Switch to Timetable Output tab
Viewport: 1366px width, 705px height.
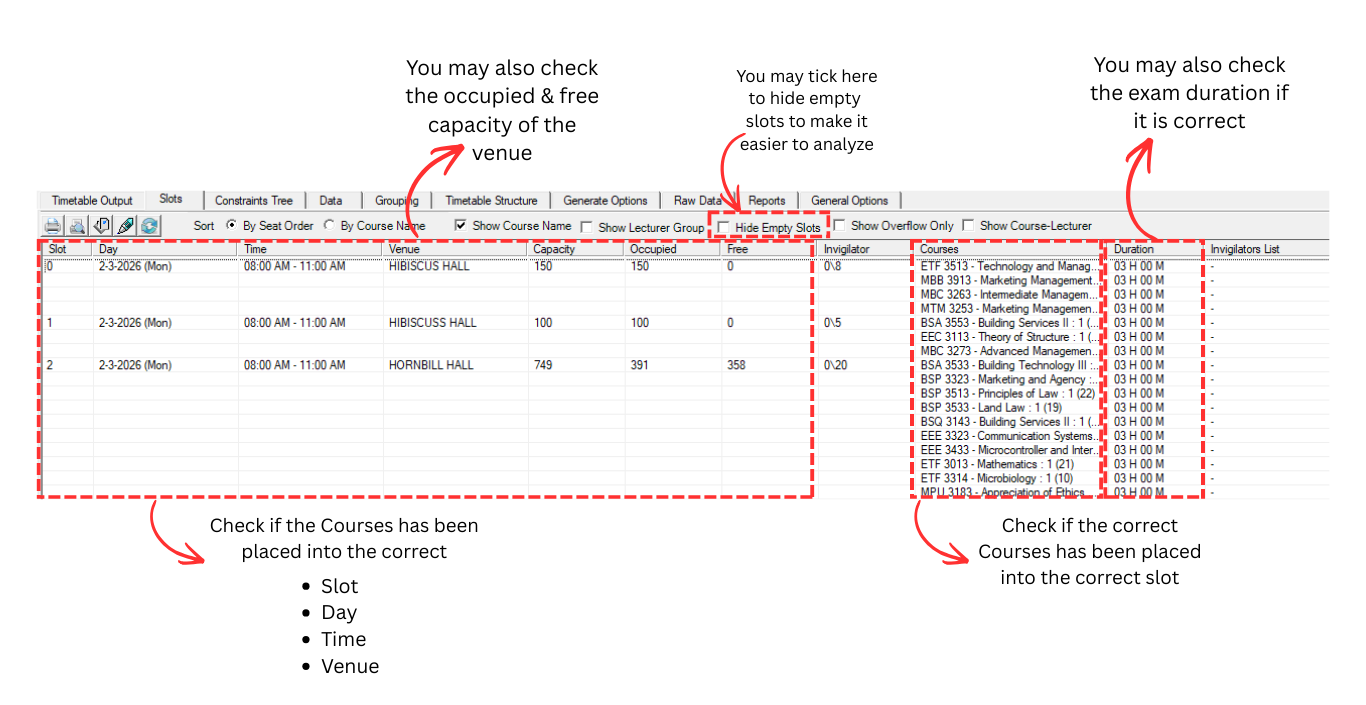tap(92, 201)
